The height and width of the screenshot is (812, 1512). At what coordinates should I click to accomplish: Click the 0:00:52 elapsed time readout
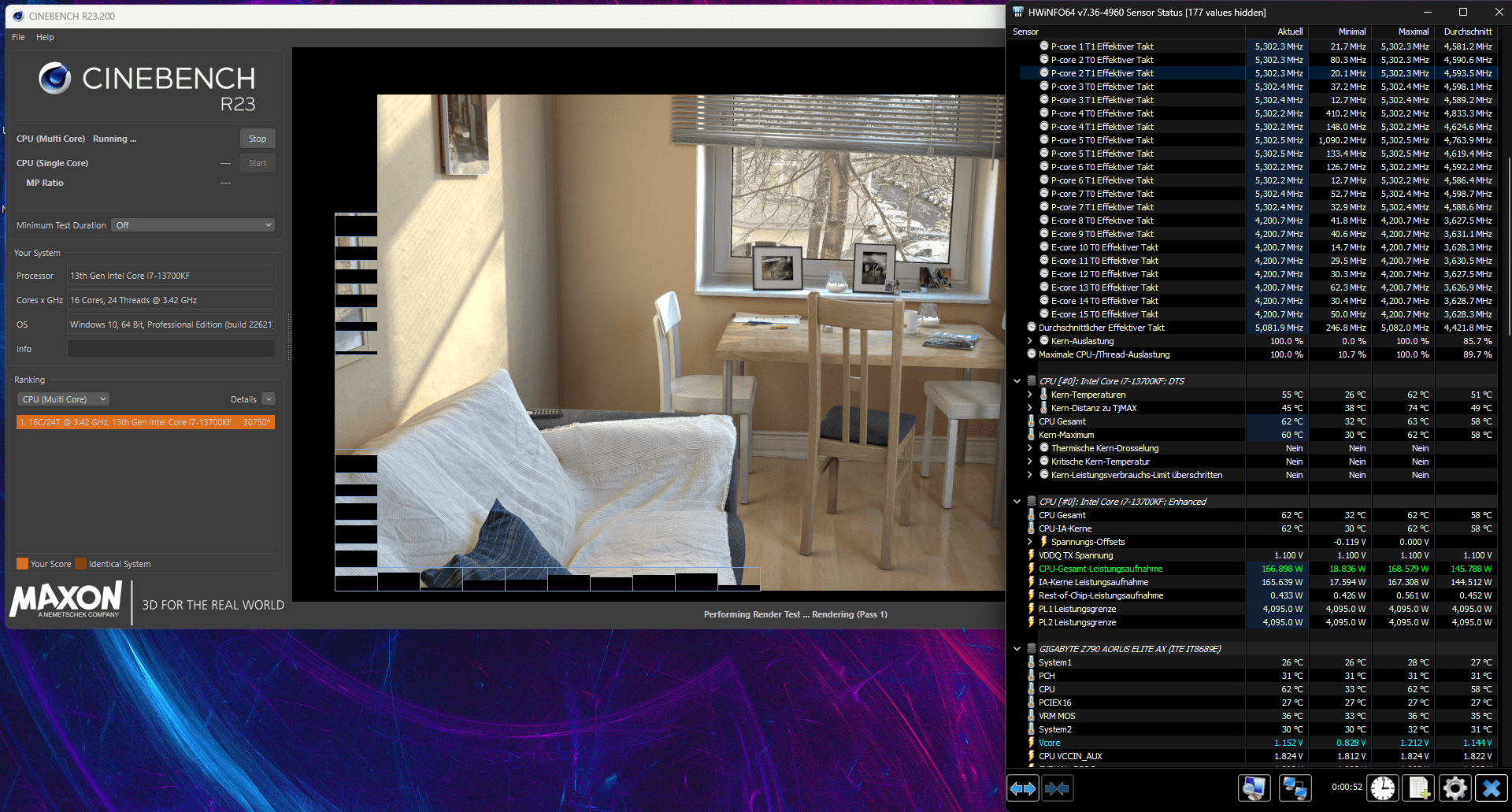click(x=1347, y=787)
